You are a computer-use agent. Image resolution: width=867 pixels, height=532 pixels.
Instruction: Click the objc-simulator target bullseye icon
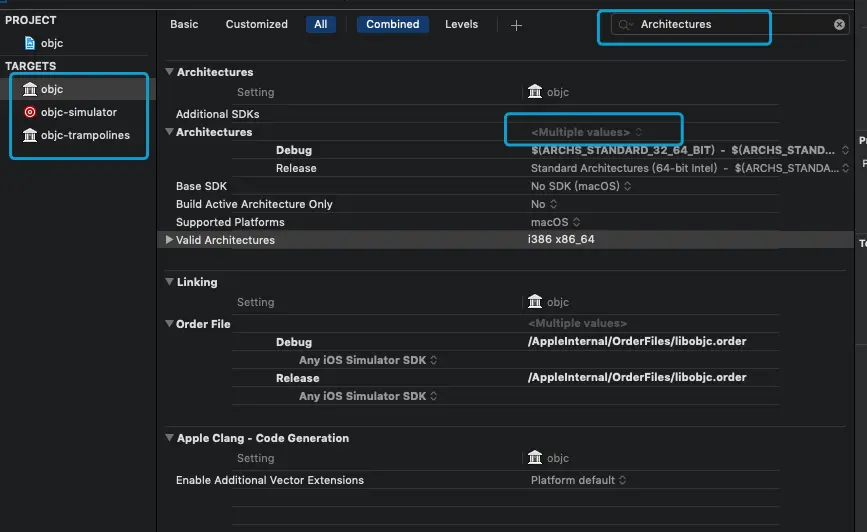30,112
